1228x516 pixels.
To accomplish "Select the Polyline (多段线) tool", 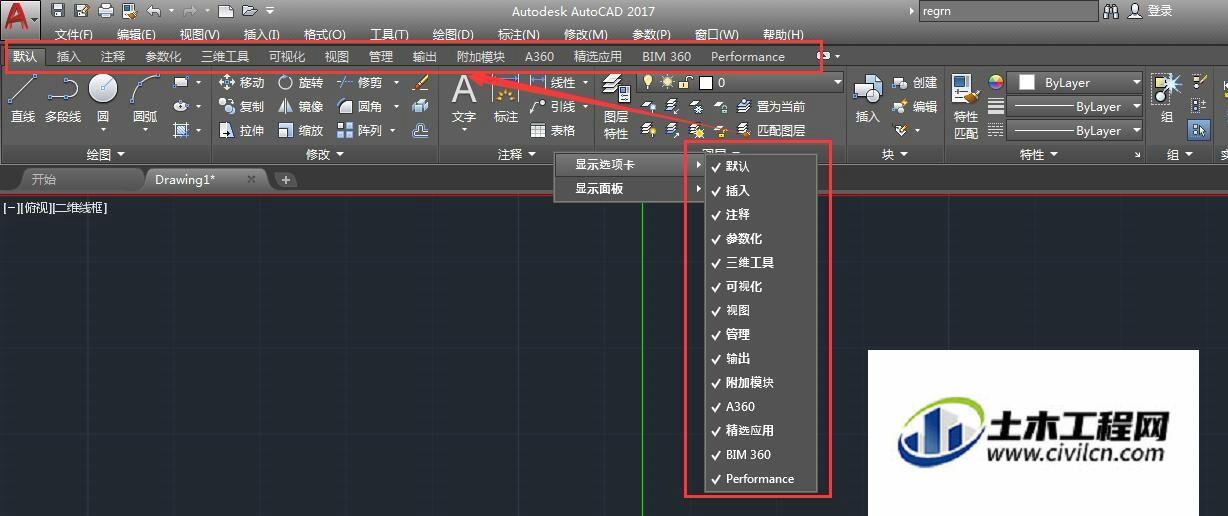I will 63,100.
